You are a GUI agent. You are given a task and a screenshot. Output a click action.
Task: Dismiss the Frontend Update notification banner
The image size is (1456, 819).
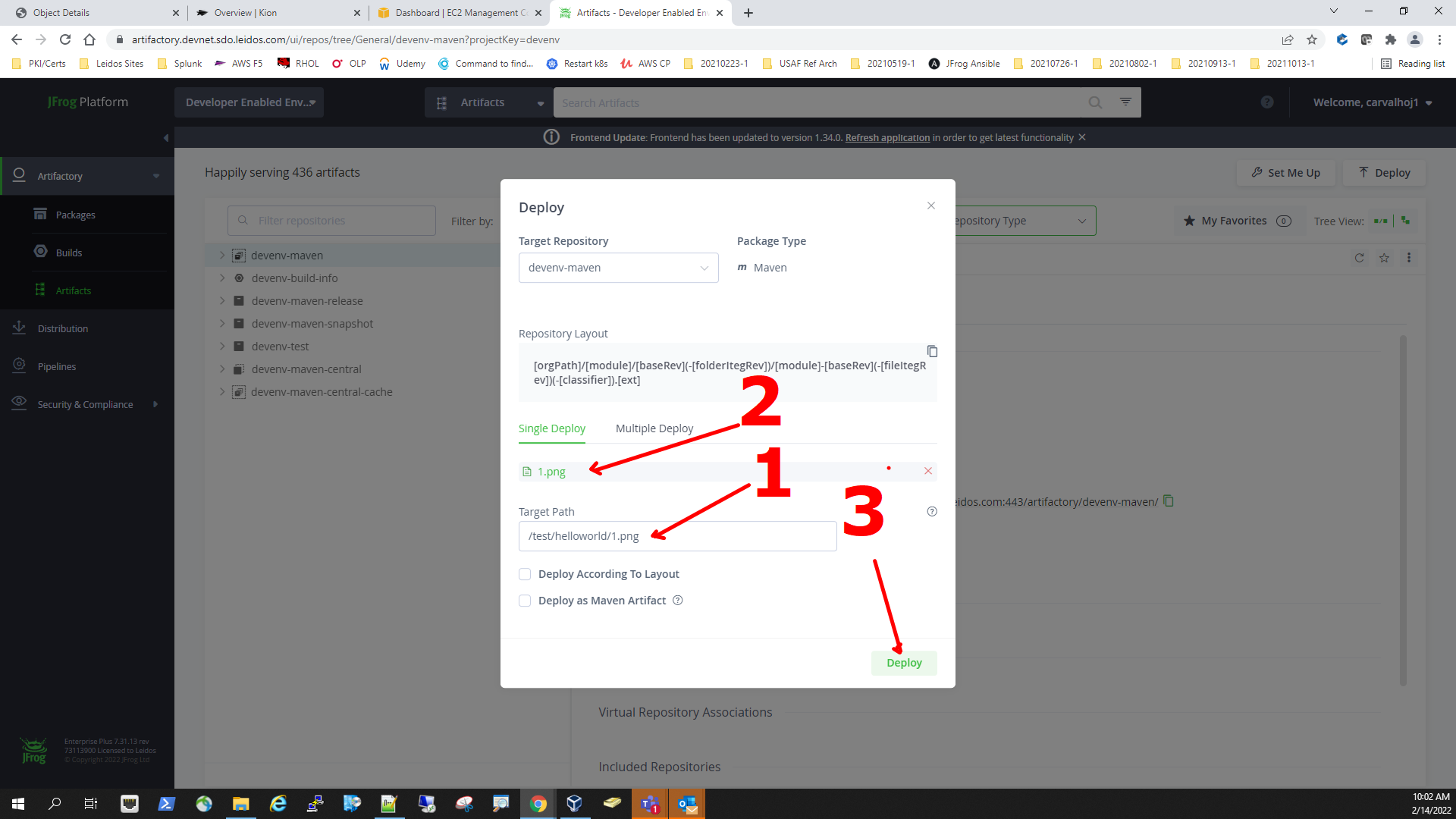[1082, 137]
